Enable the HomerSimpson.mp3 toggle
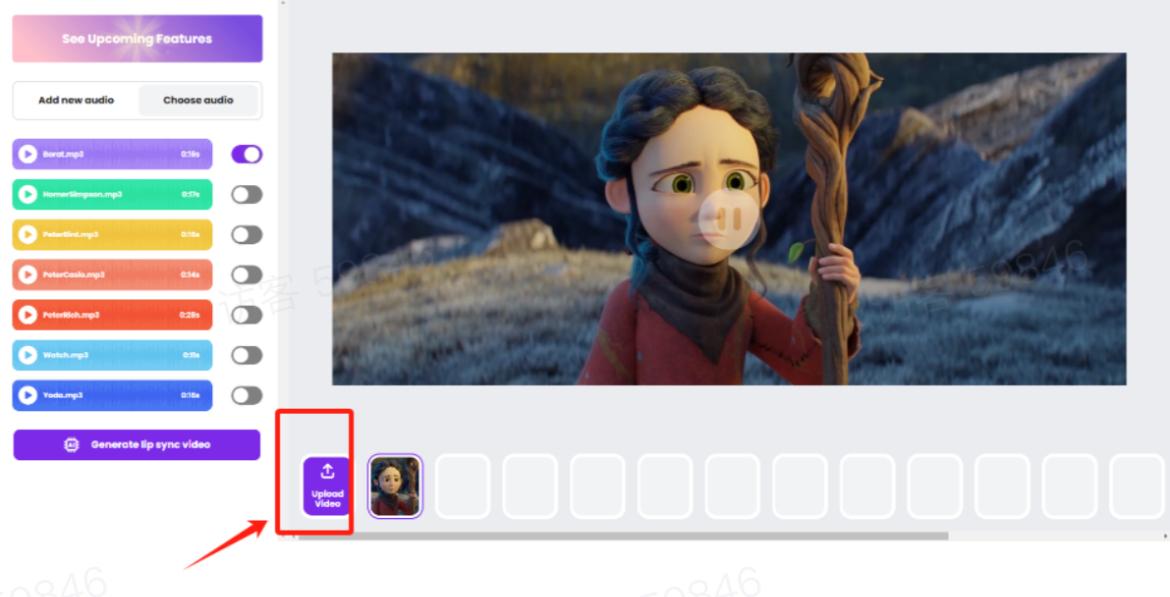The height and width of the screenshot is (597, 1170). coord(247,194)
